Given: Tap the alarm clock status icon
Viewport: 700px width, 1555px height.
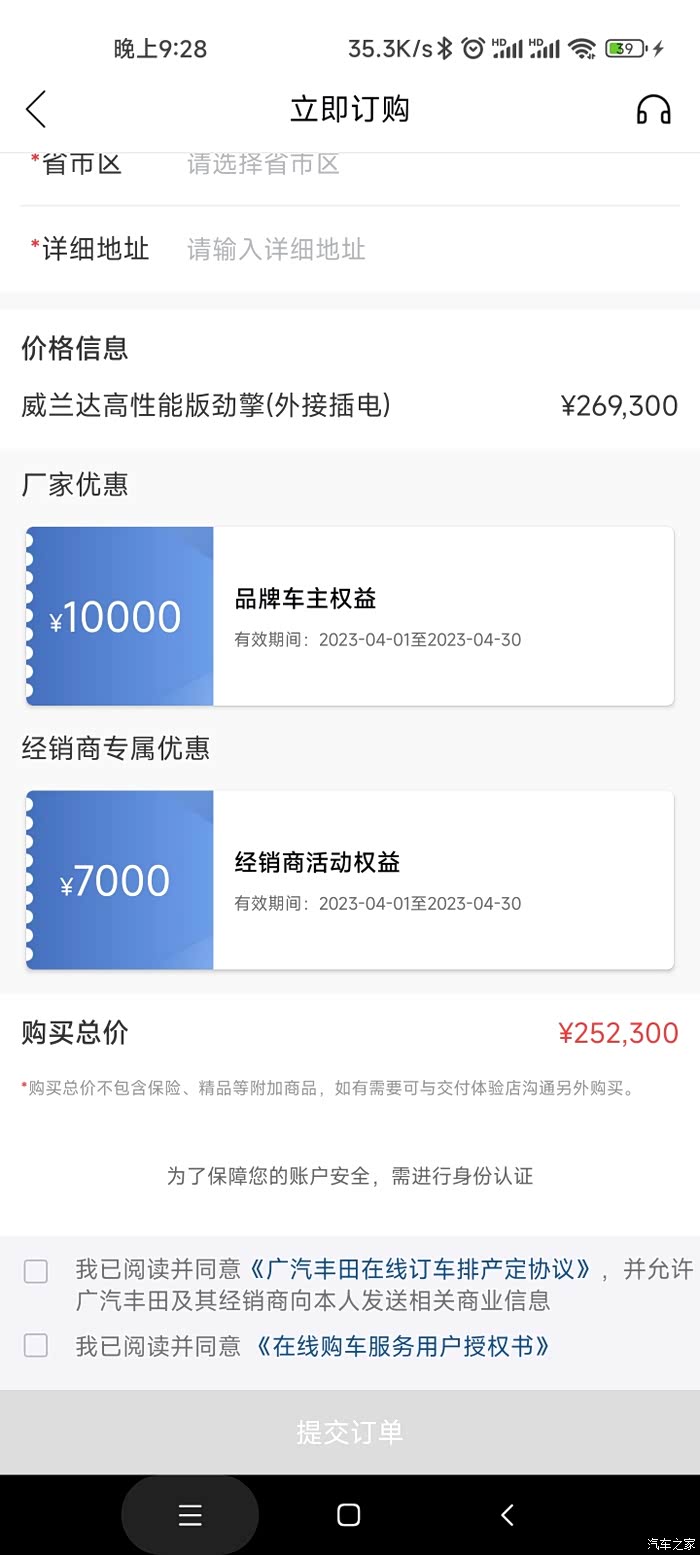Looking at the screenshot, I should click(x=473, y=48).
